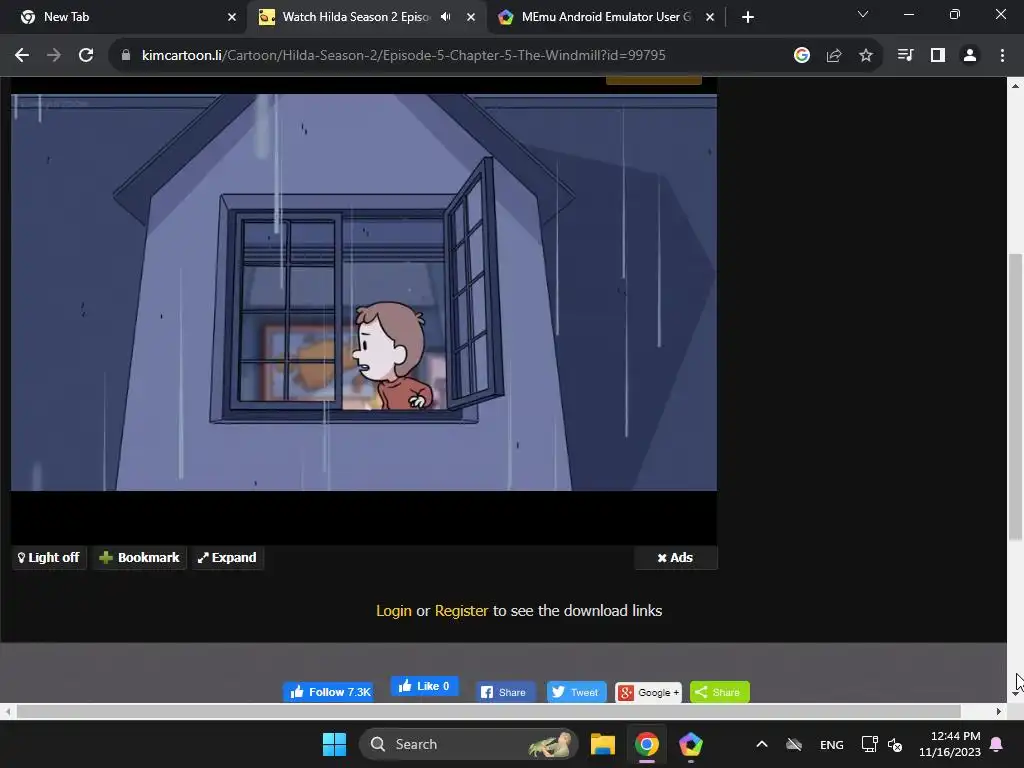Image resolution: width=1024 pixels, height=768 pixels.
Task: Bookmark this episode on kimcartoon
Action: click(139, 558)
